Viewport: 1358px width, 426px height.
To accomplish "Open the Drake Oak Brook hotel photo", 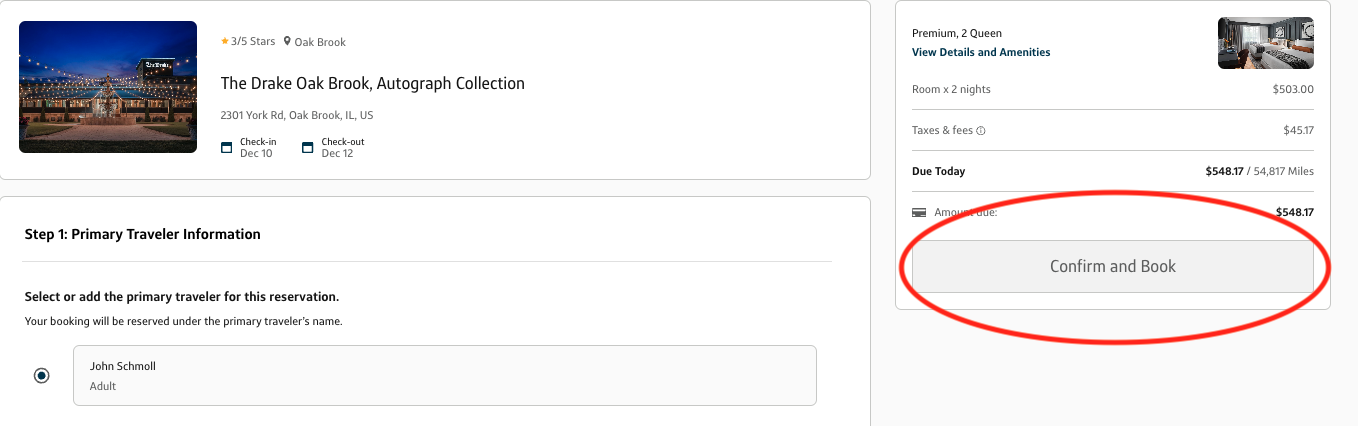I will [108, 87].
